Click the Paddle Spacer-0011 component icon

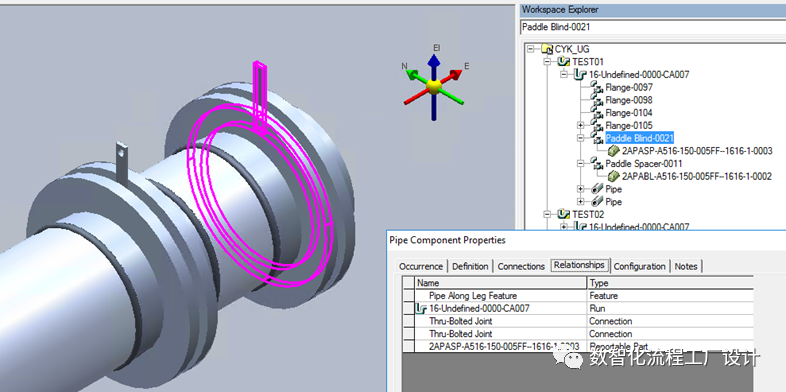click(x=597, y=163)
